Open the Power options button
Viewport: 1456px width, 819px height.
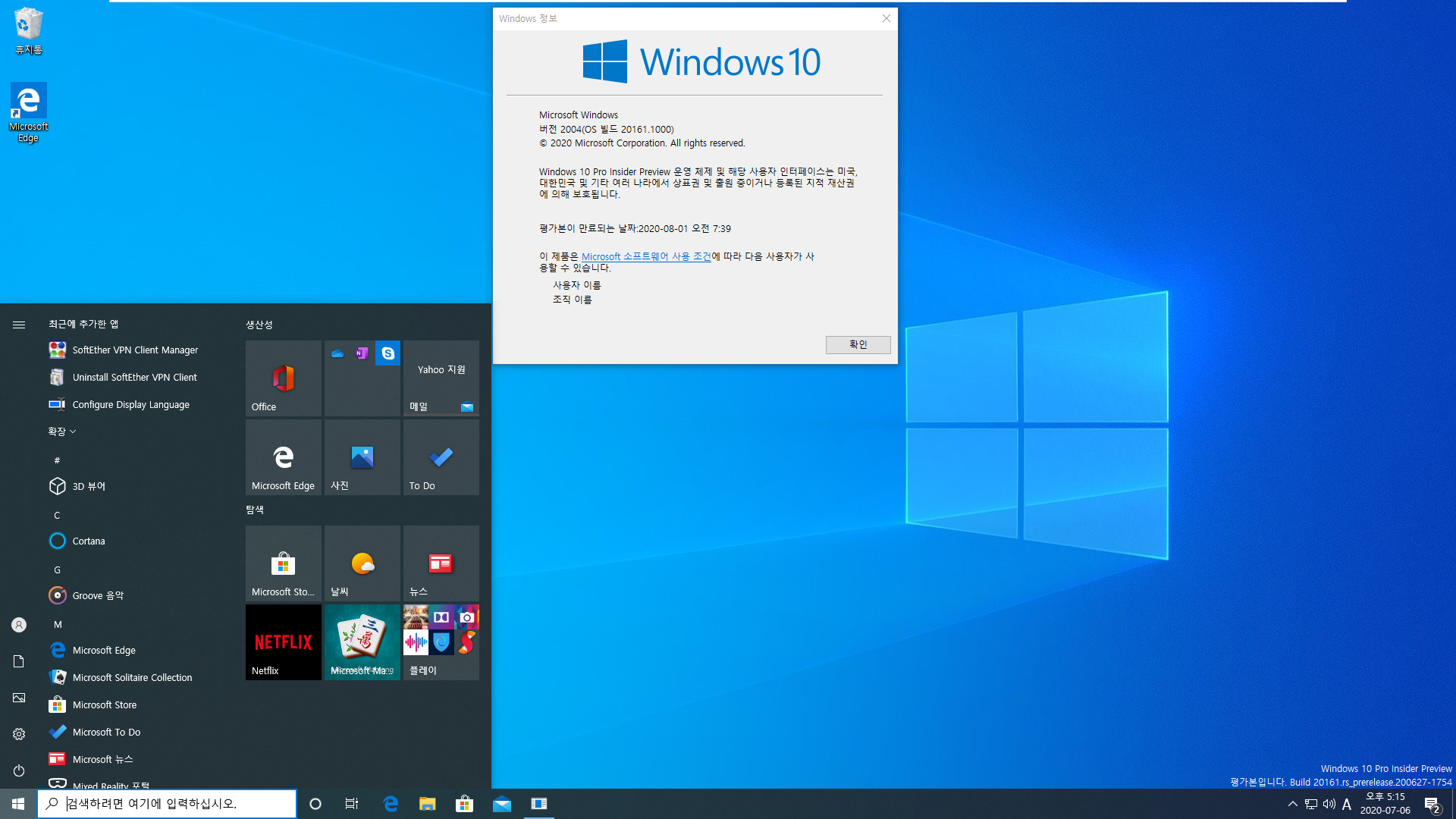pos(19,770)
